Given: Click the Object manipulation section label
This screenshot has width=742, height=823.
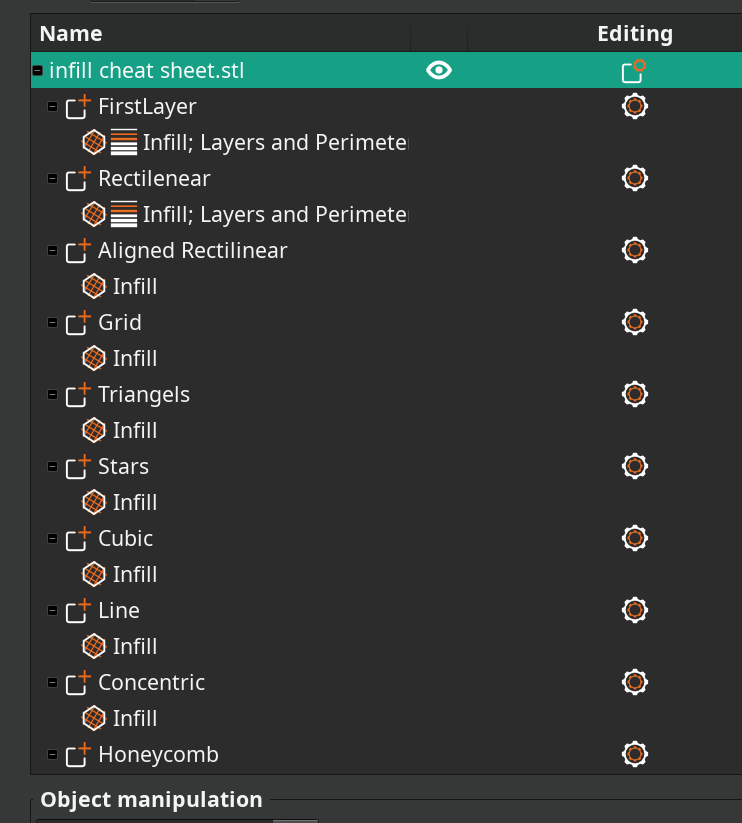Looking at the screenshot, I should pos(150,799).
